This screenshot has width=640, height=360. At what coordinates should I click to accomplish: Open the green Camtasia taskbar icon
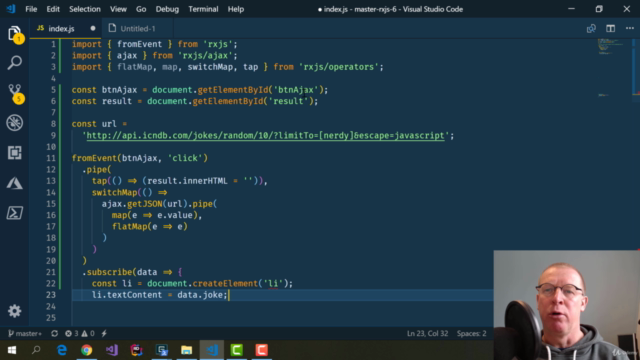[x=237, y=350]
